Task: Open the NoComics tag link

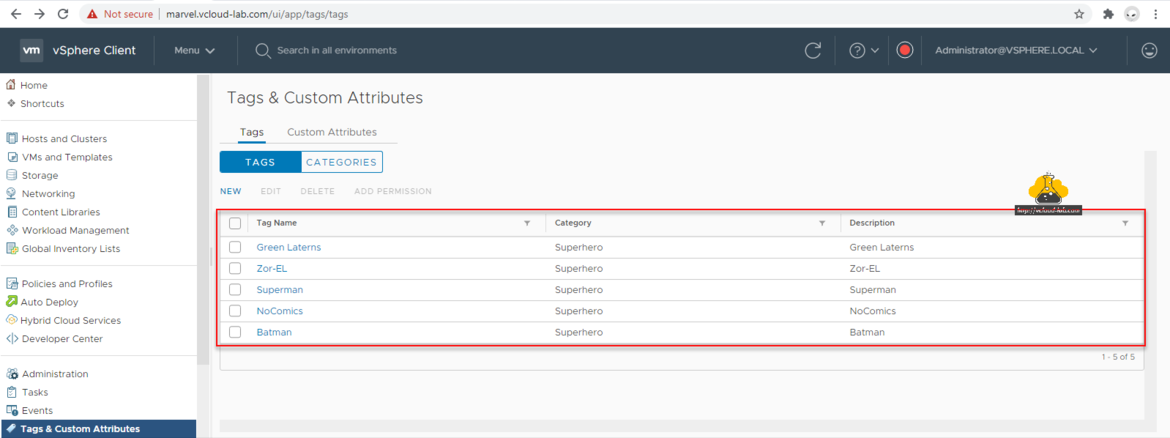Action: tap(280, 310)
